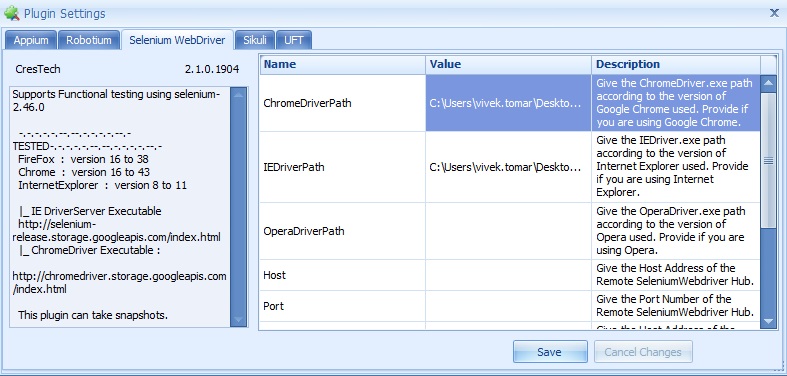787x376 pixels.
Task: Click the Description column header
Action: coord(676,65)
